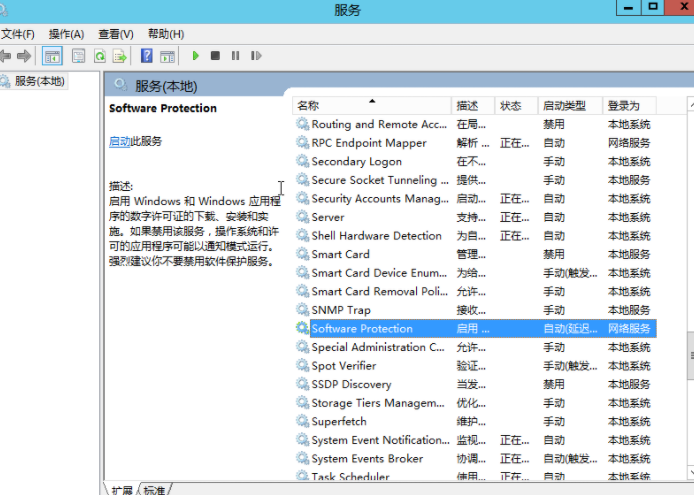Open the 文件(F) menu
This screenshot has width=694, height=495.
pyautogui.click(x=17, y=34)
